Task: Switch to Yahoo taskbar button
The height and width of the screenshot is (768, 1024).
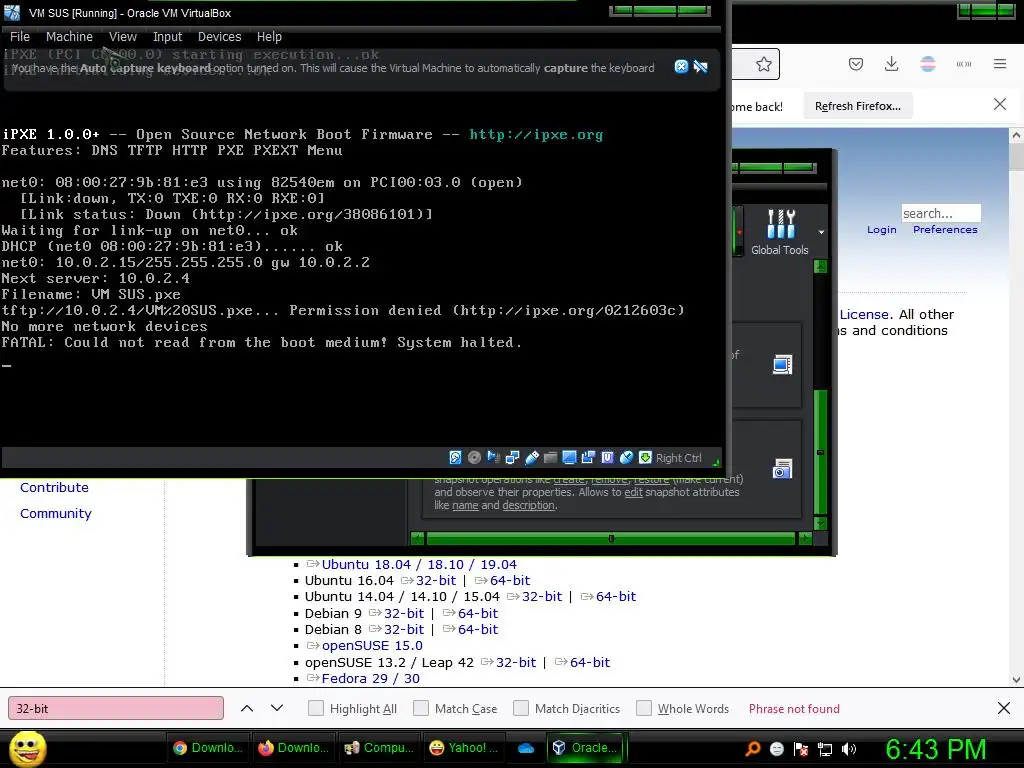Action: [463, 748]
